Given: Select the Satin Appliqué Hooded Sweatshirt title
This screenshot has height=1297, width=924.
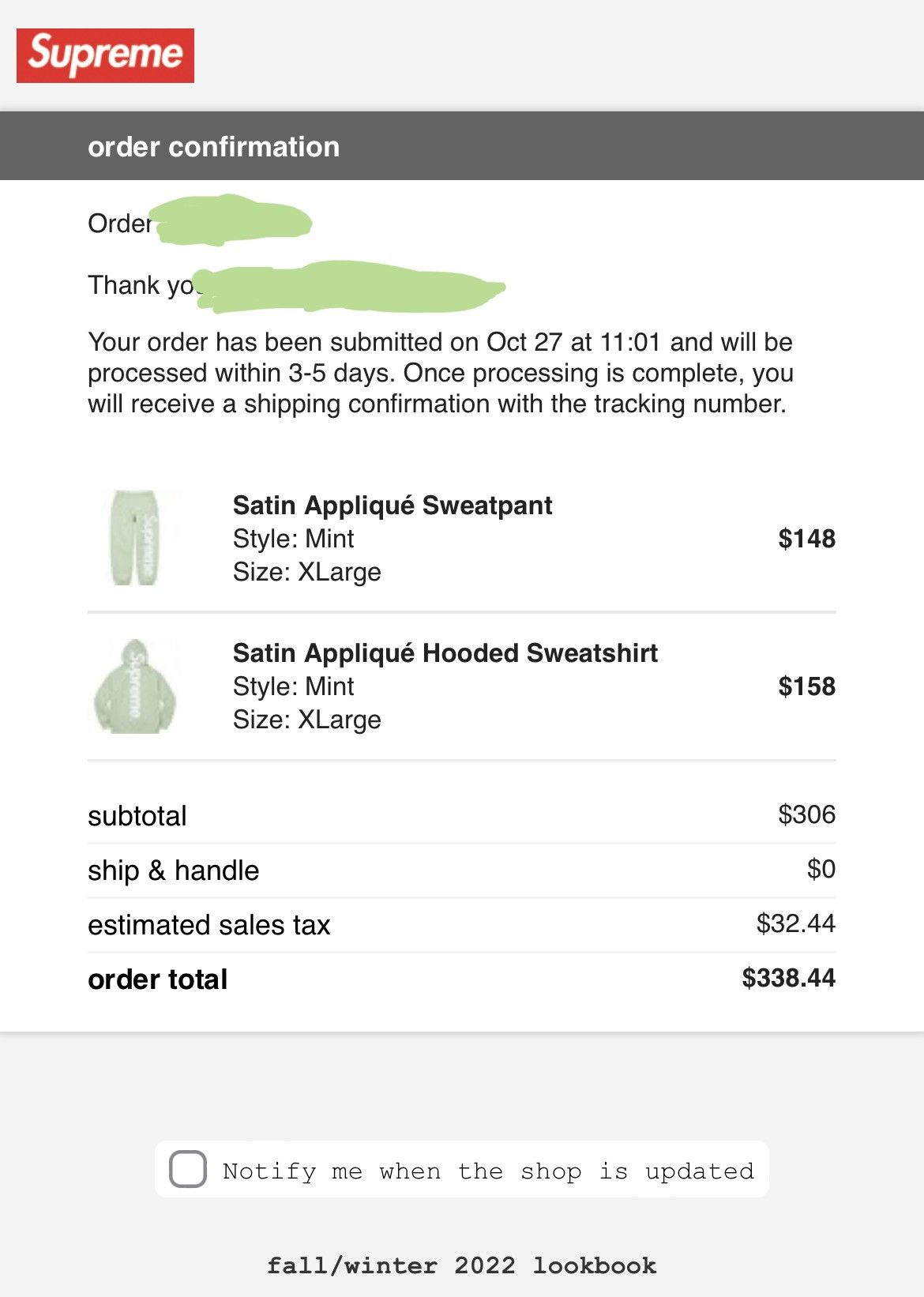Looking at the screenshot, I should 445,653.
